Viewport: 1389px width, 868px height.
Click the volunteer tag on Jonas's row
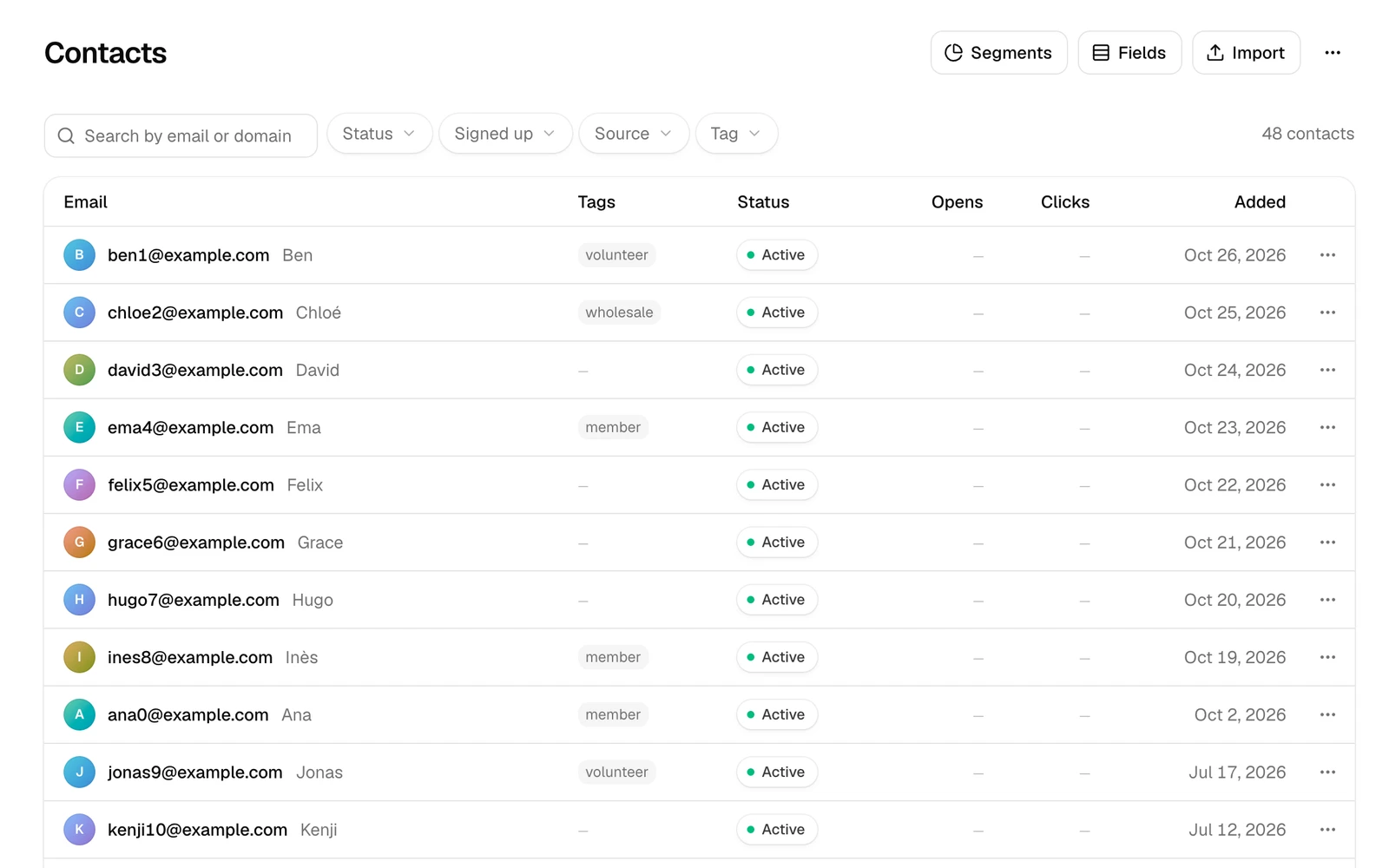616,772
